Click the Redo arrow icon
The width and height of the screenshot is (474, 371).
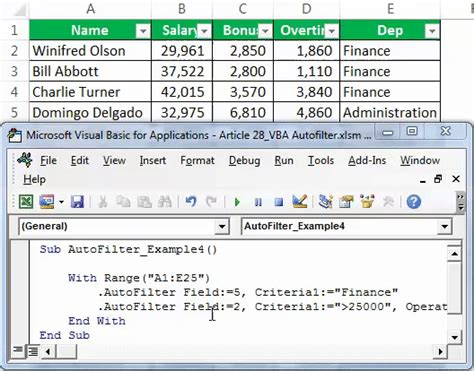211,202
